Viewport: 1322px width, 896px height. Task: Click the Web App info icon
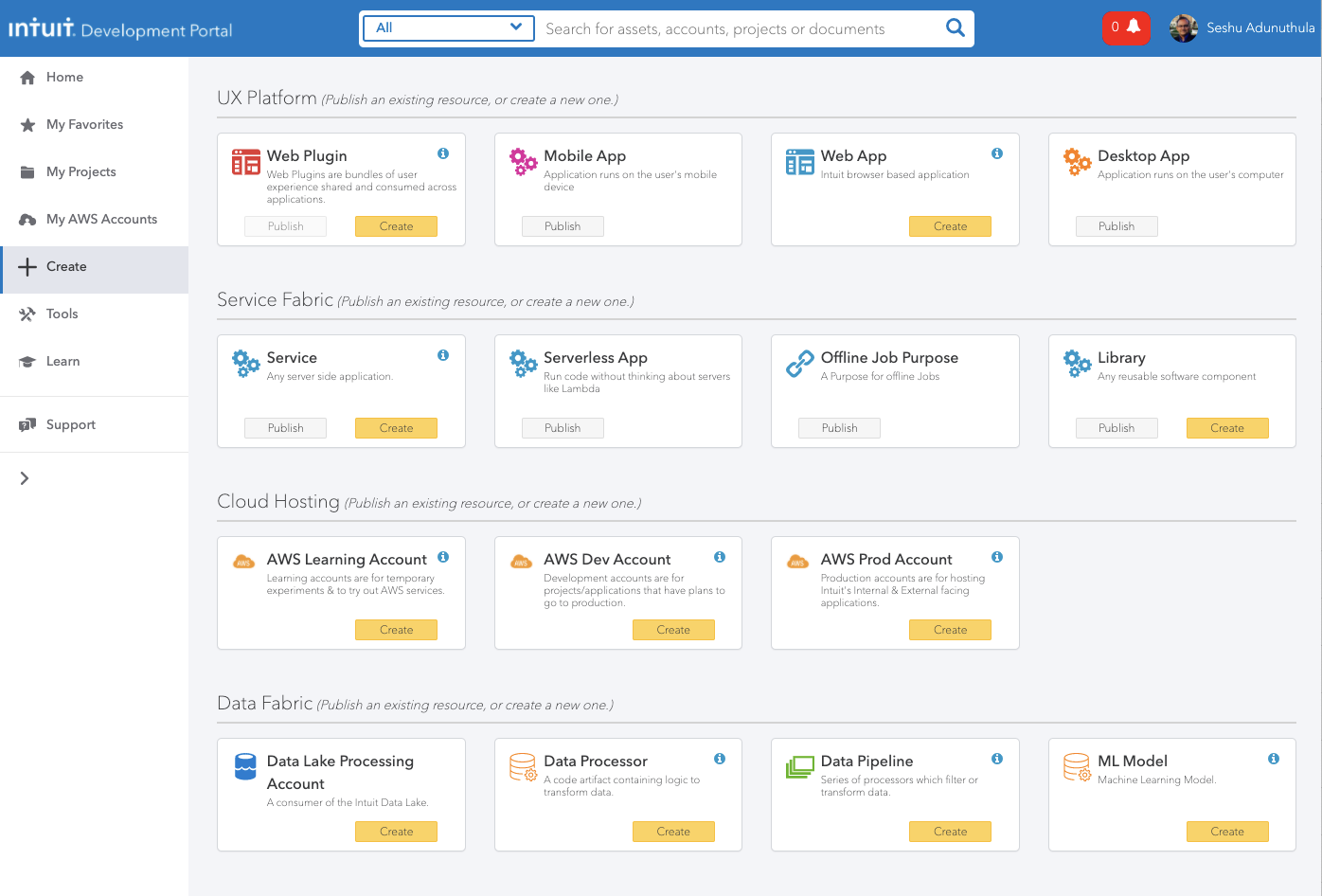[997, 153]
